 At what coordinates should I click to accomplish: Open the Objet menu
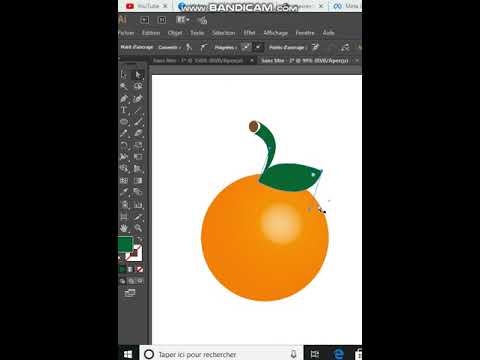click(x=175, y=33)
